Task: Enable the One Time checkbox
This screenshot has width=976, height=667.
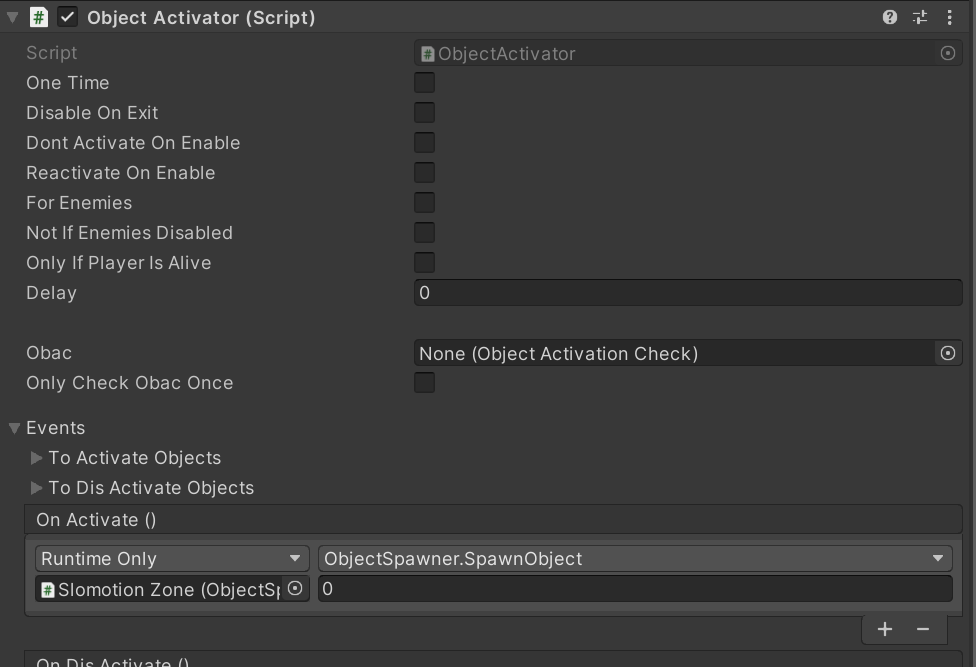Action: coord(424,83)
